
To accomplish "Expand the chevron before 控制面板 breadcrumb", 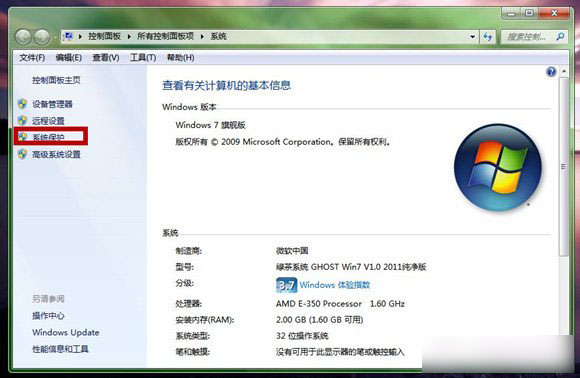I will coord(80,37).
